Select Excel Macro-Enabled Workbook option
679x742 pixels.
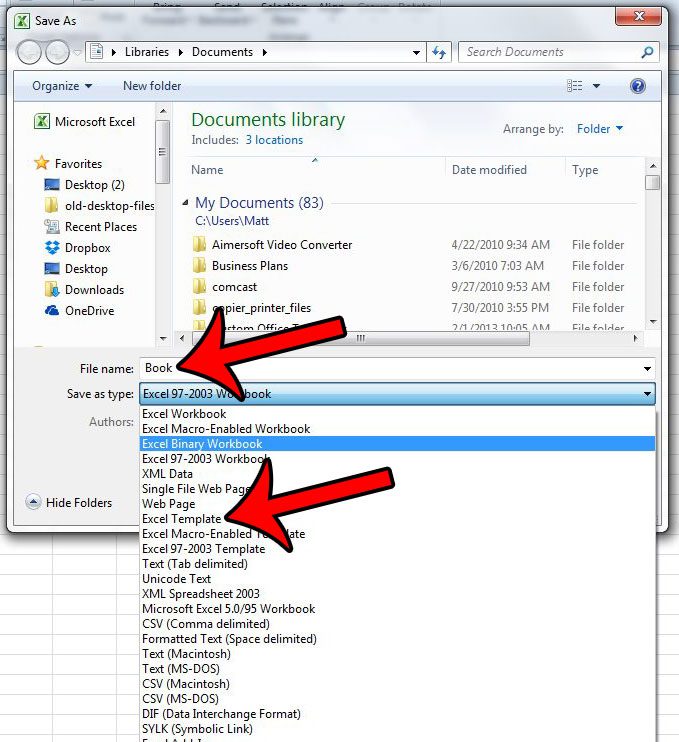[x=226, y=429]
